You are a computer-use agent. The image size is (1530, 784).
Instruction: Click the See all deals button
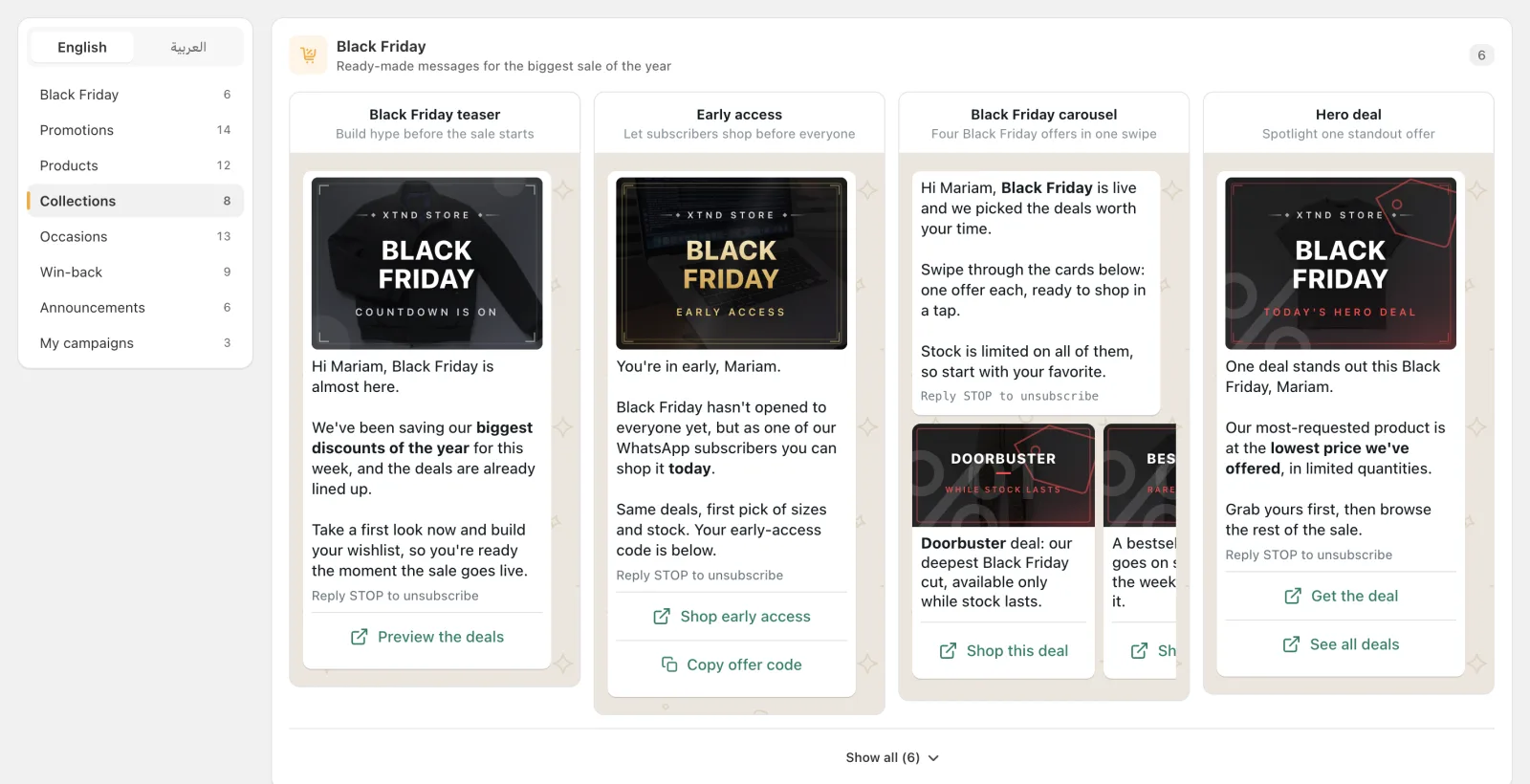pyautogui.click(x=1341, y=644)
